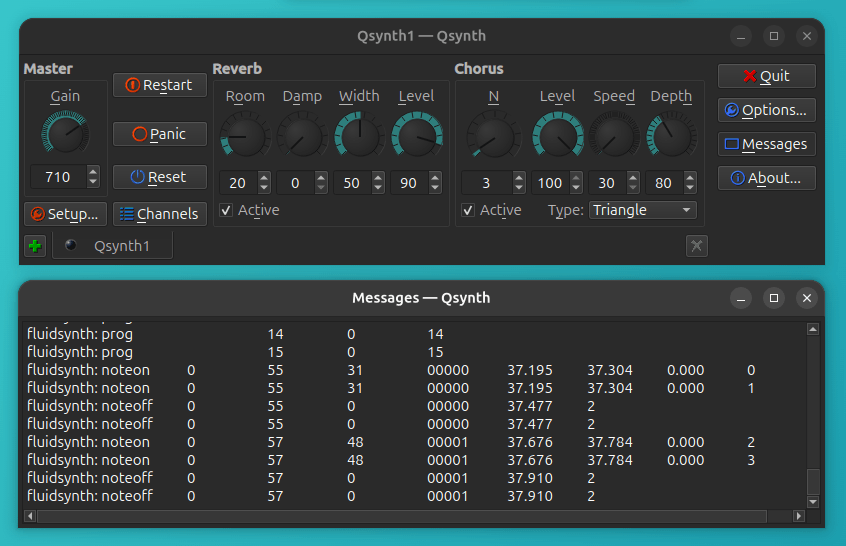
Task: Click the Reverb Room dial
Action: pyautogui.click(x=245, y=134)
